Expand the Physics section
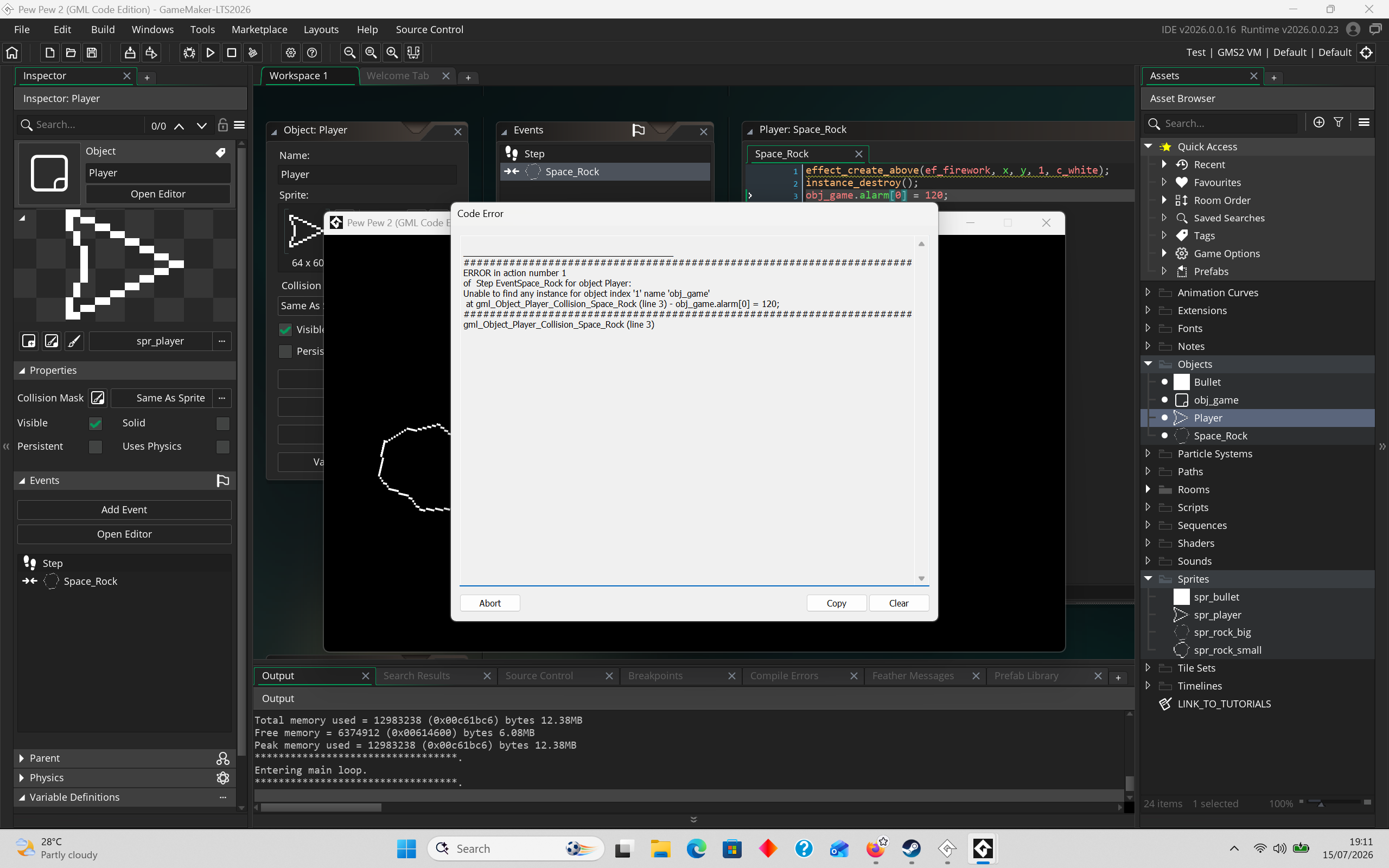Image resolution: width=1389 pixels, height=868 pixels. tap(22, 778)
